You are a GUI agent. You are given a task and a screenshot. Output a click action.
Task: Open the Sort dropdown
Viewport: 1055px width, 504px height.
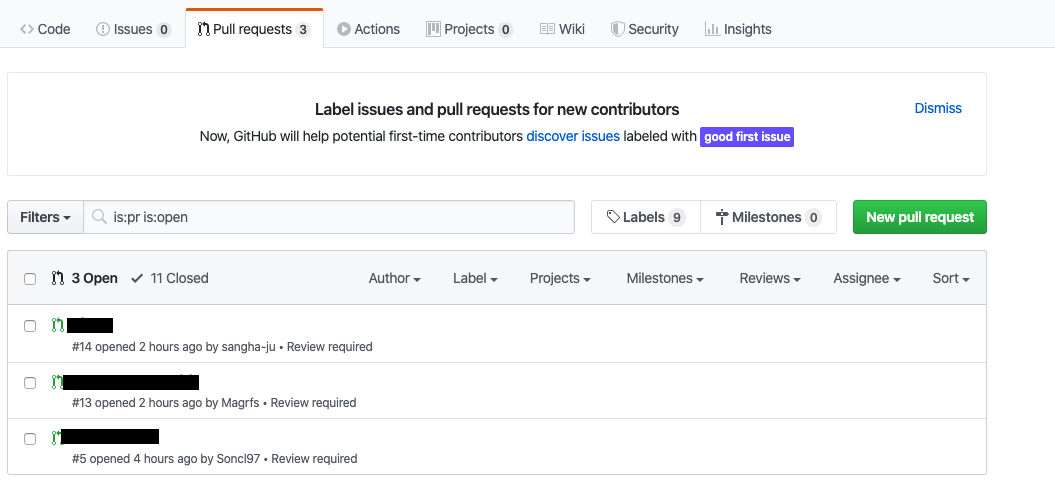coord(951,278)
